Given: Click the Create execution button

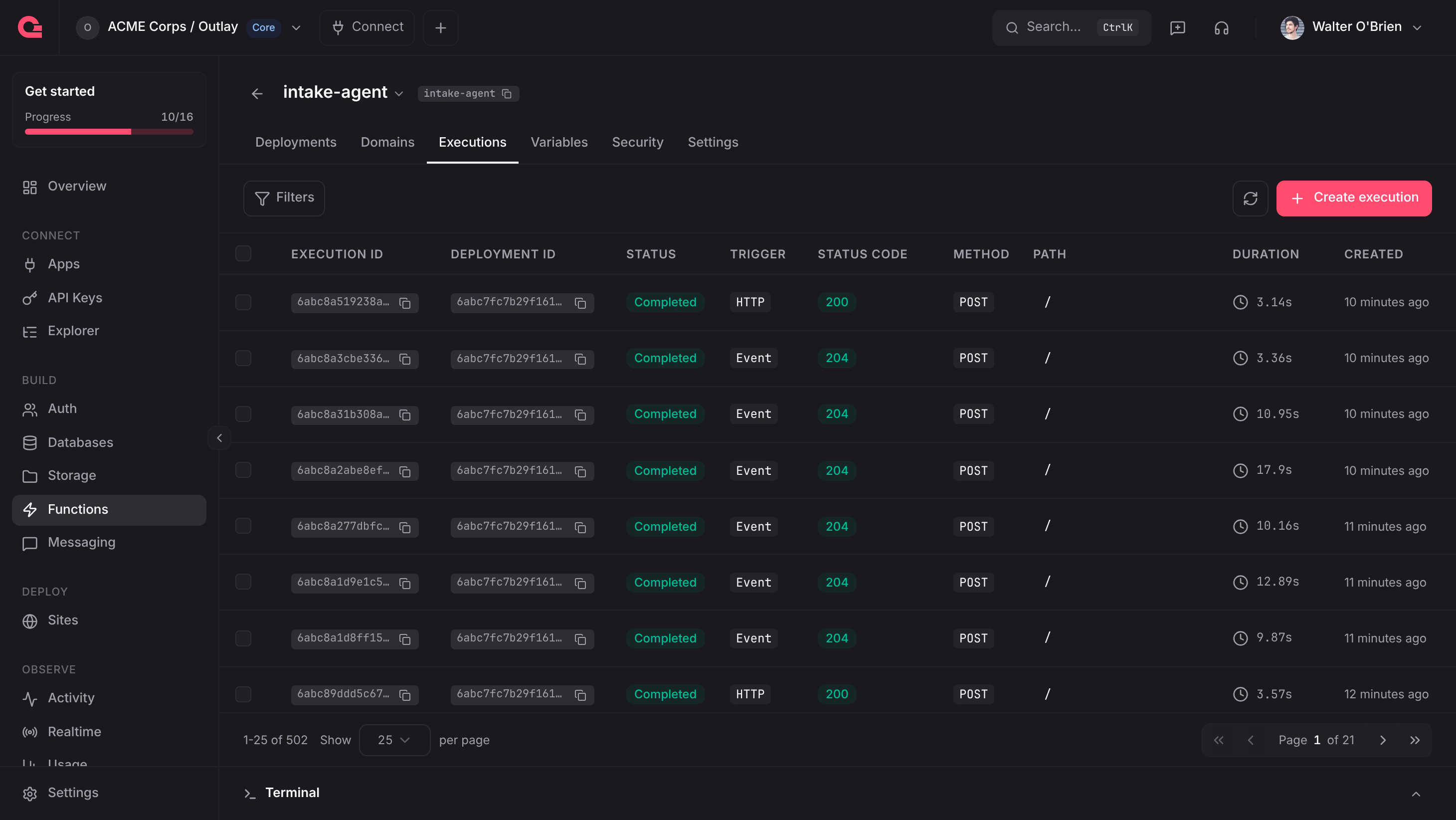Looking at the screenshot, I should pos(1354,198).
